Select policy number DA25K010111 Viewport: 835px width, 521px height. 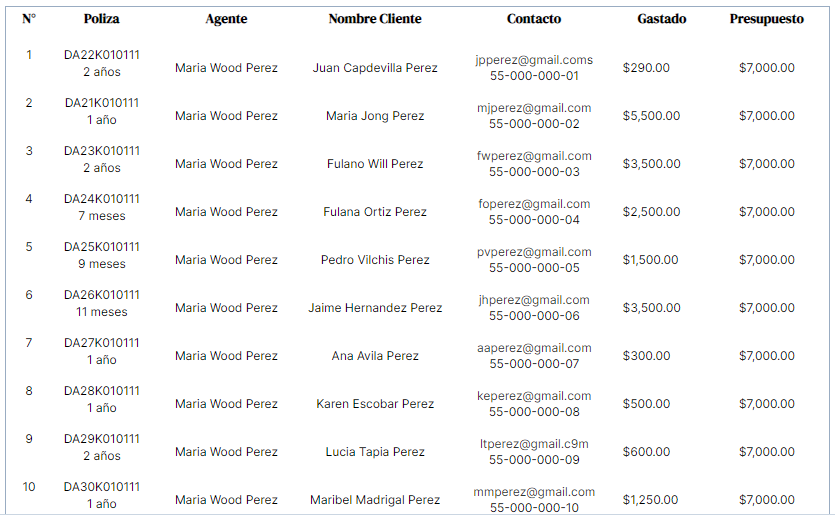[x=102, y=247]
